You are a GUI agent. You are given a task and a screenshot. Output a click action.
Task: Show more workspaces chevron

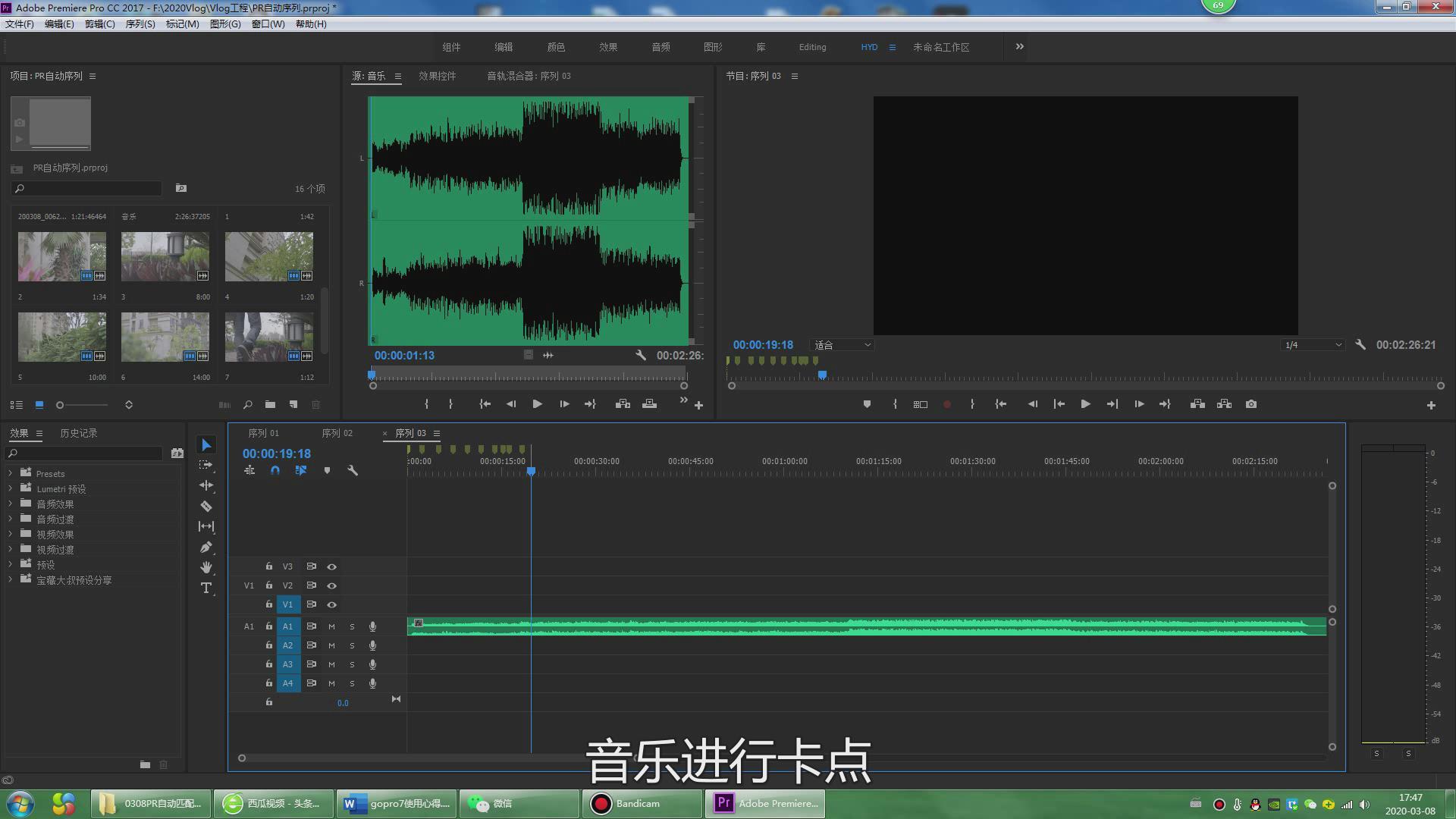[x=1020, y=46]
